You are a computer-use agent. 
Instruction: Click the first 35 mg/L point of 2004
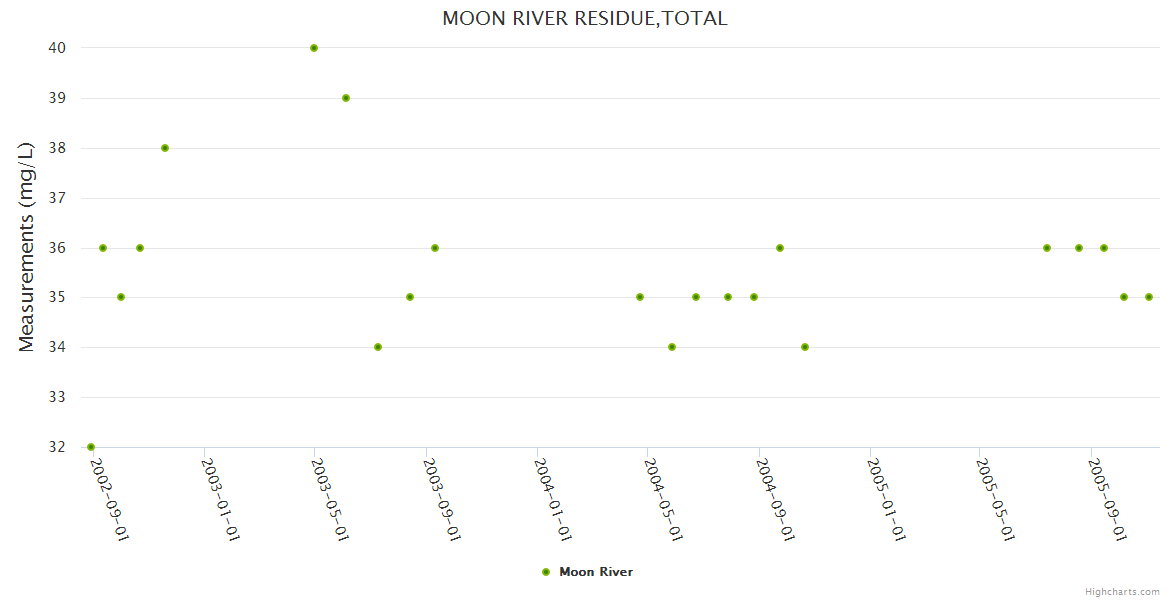tap(640, 297)
